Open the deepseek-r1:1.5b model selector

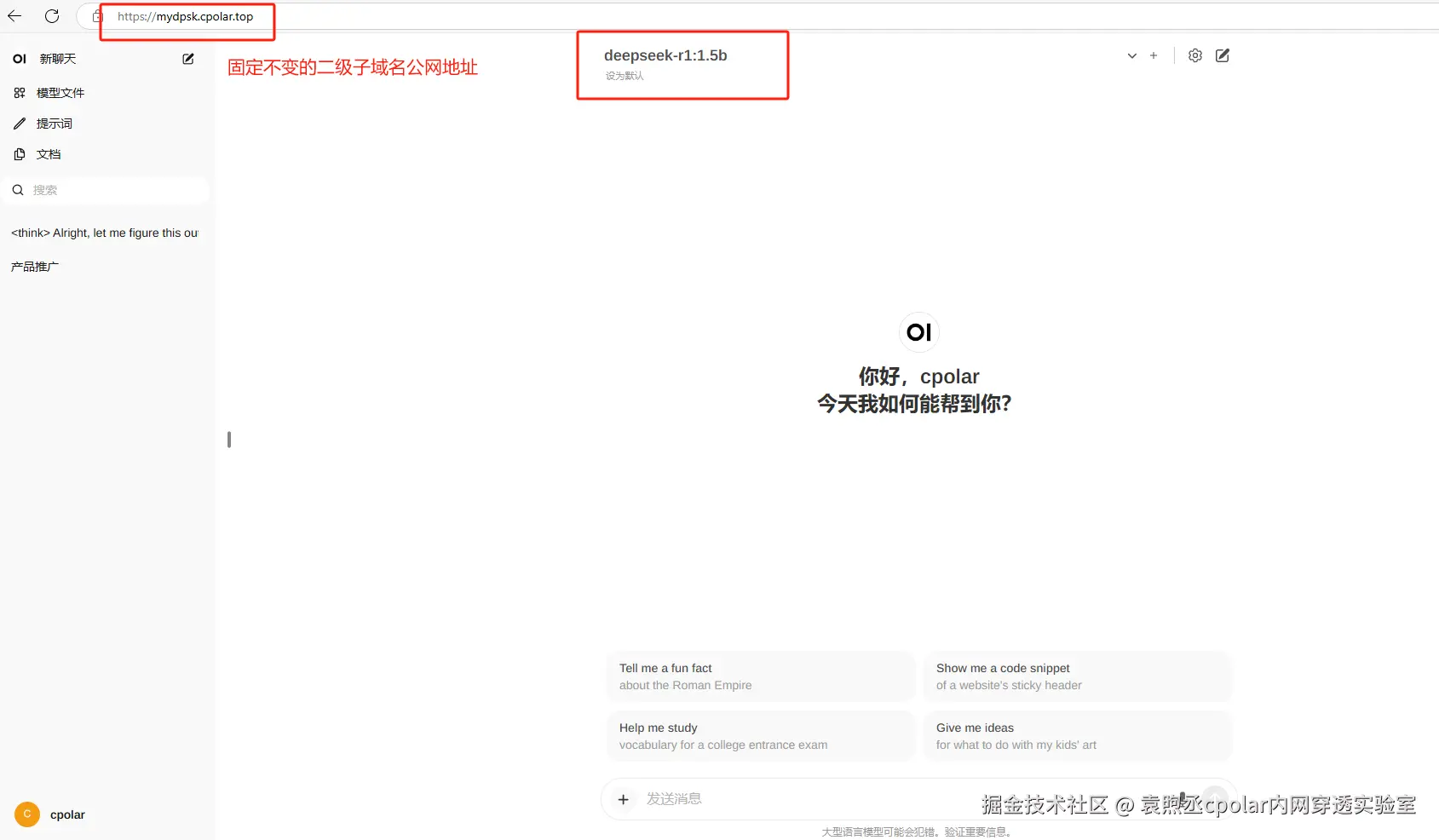(665, 55)
